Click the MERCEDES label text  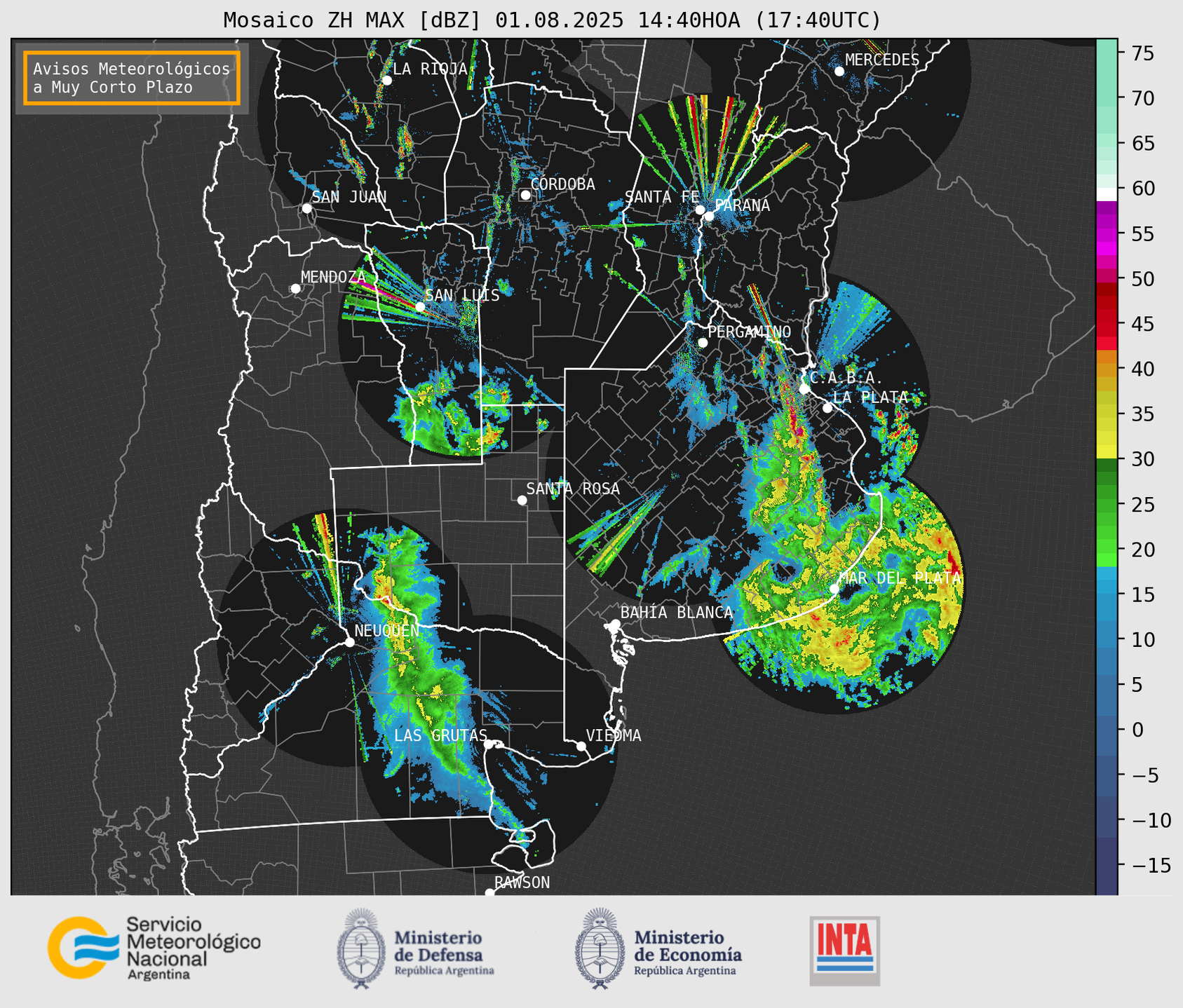[881, 60]
